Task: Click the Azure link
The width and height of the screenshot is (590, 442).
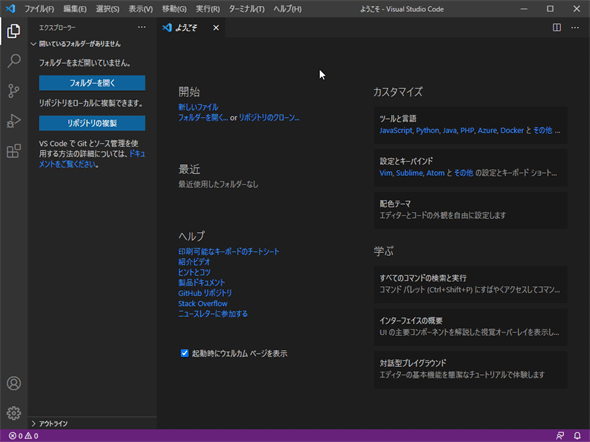Action: point(487,130)
